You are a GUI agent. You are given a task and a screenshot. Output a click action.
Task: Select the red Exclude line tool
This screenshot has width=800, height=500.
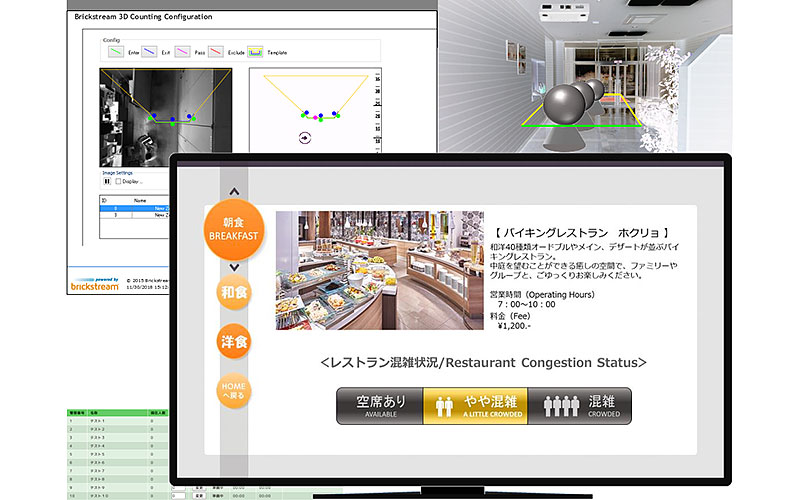click(x=216, y=52)
